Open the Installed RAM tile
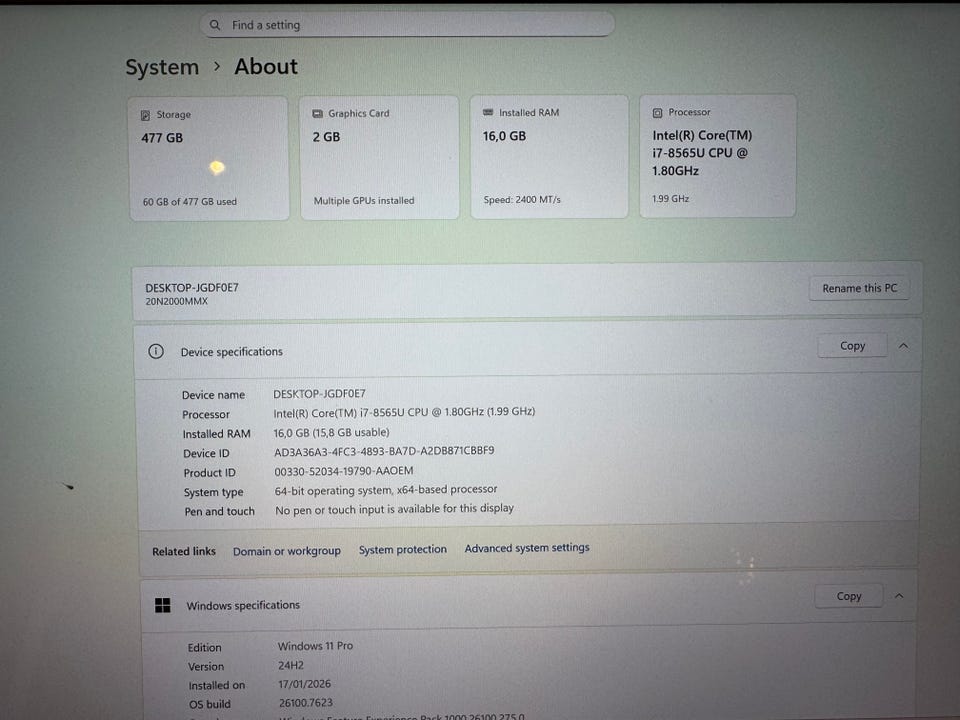This screenshot has height=720, width=960. click(549, 157)
